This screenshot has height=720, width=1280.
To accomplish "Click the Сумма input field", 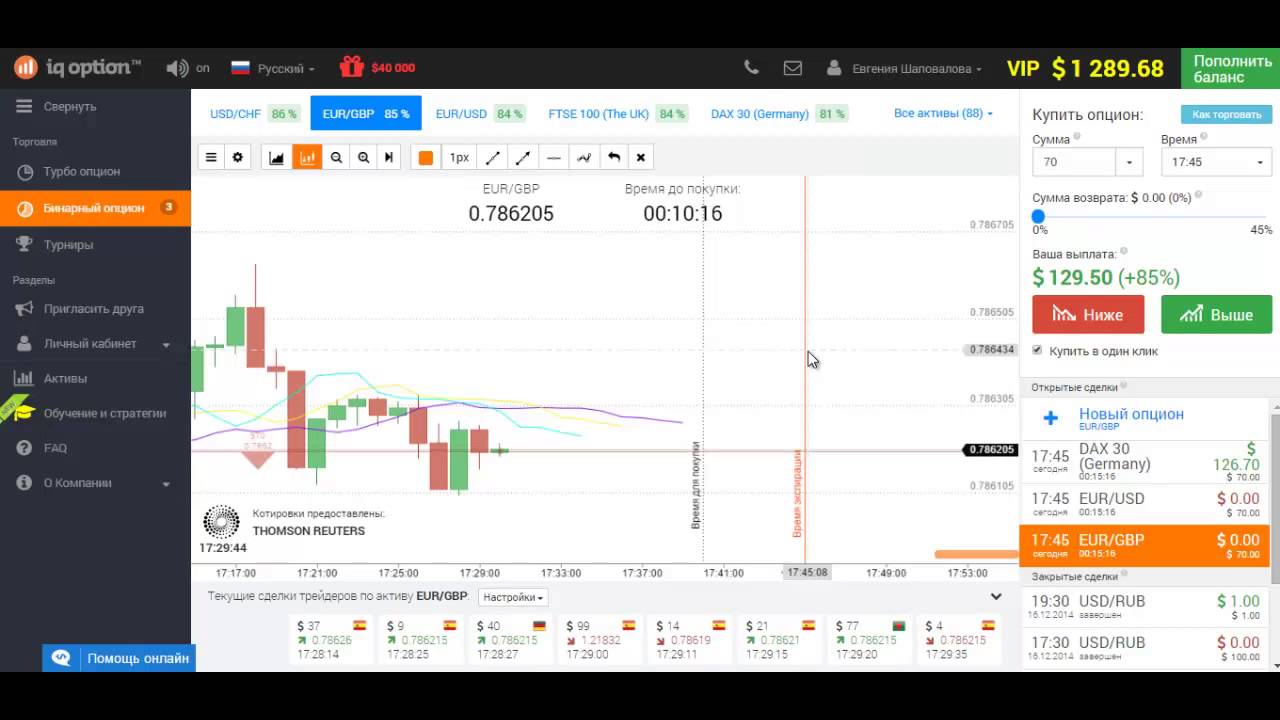I will [x=1074, y=162].
